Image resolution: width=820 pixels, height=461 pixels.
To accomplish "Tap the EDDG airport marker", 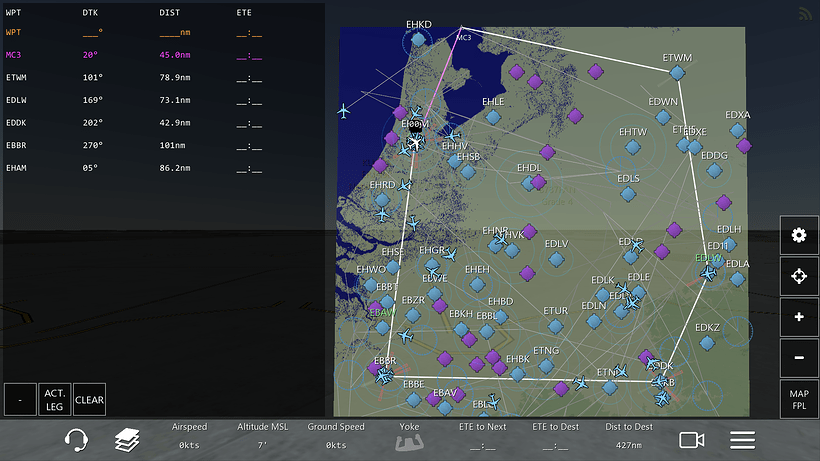I will [x=714, y=170].
